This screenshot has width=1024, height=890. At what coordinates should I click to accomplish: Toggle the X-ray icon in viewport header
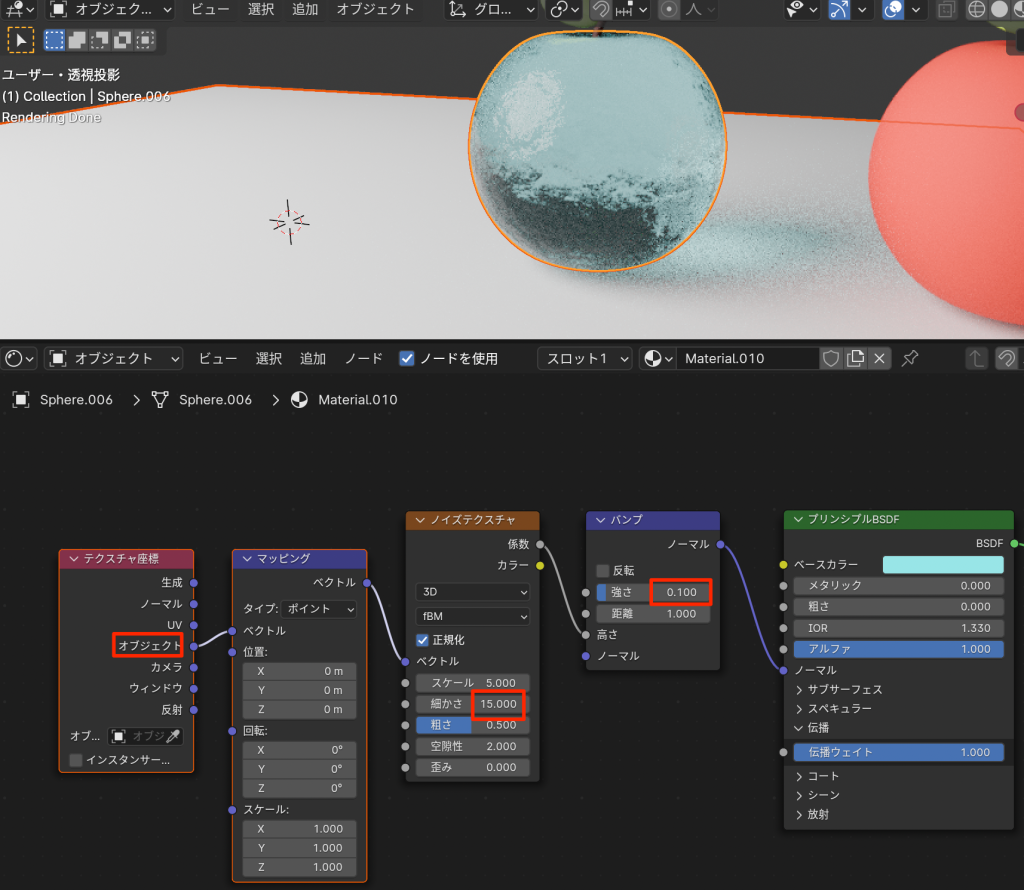(945, 10)
